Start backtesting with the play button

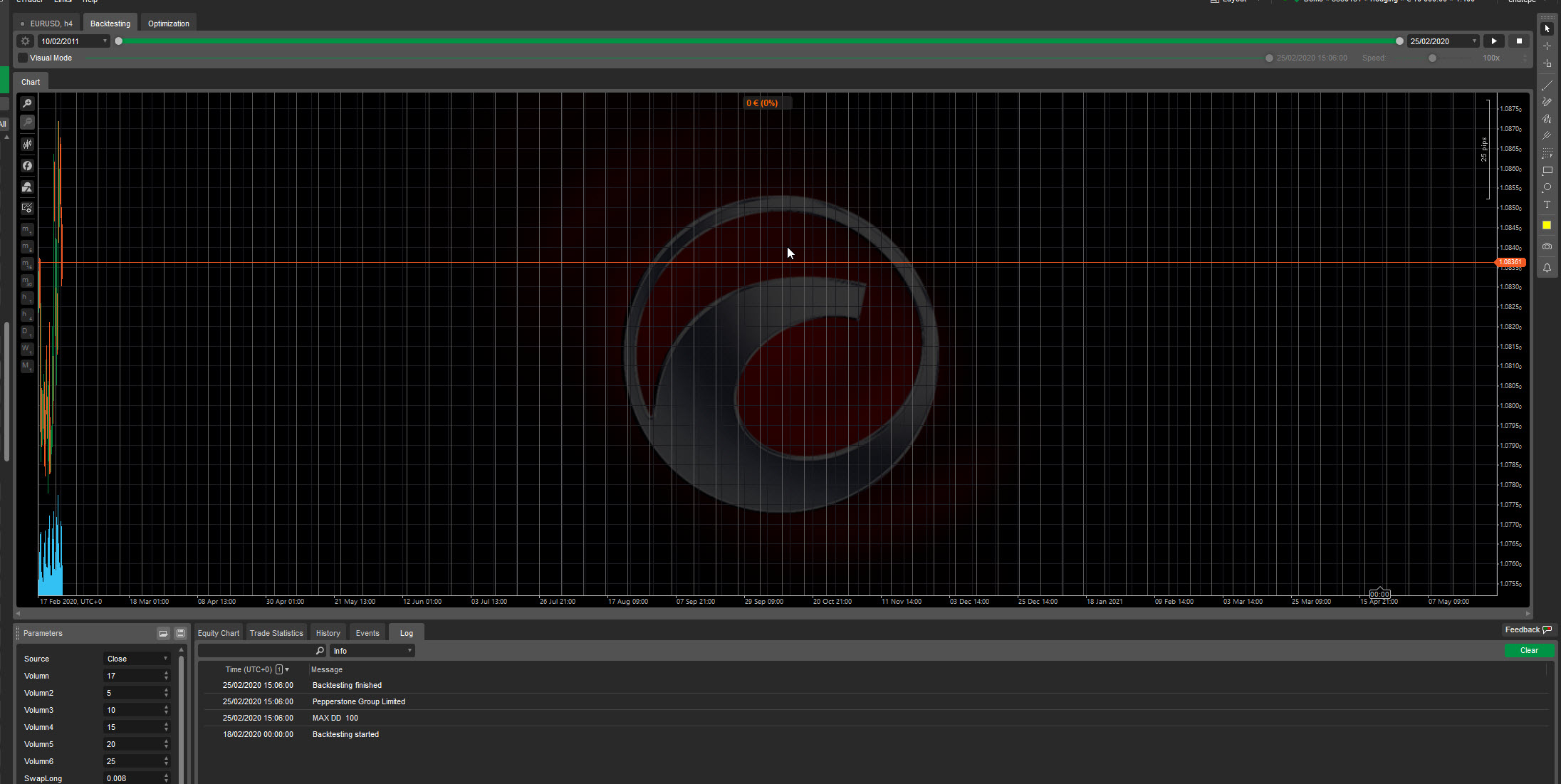click(1494, 41)
